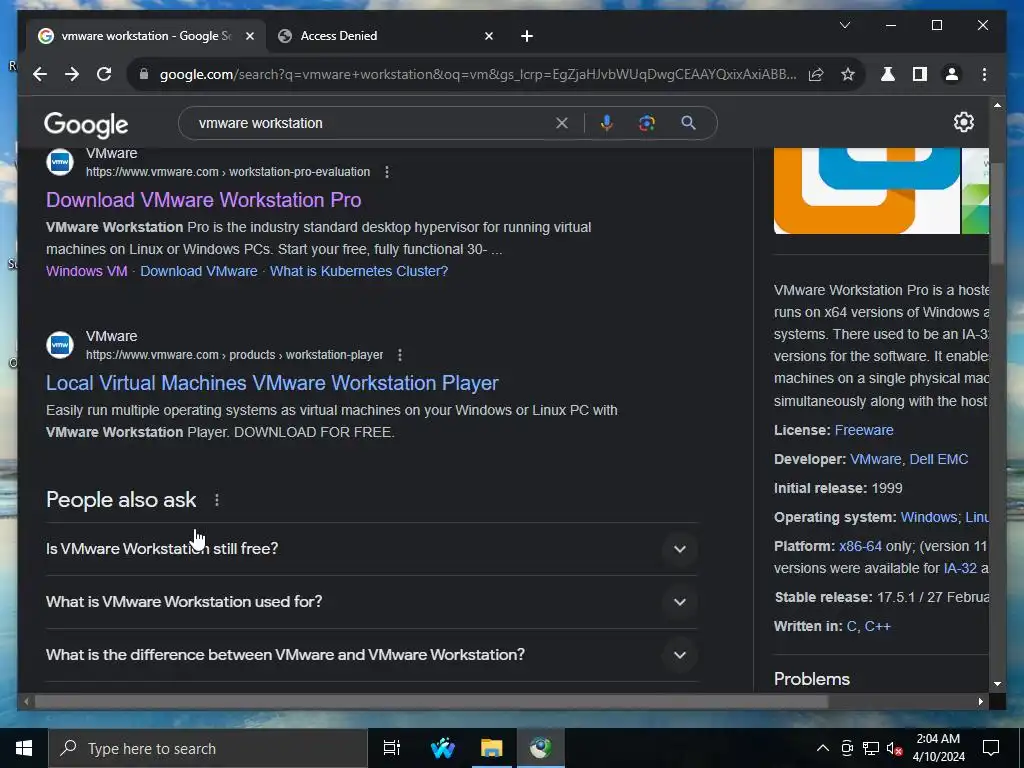
Task: Click inside the Google search field
Action: 372,123
